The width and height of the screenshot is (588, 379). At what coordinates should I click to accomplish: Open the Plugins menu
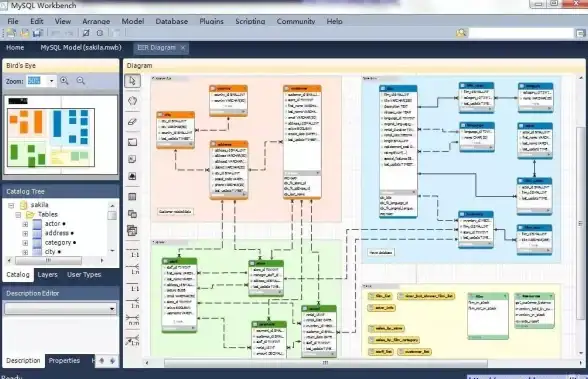click(212, 21)
